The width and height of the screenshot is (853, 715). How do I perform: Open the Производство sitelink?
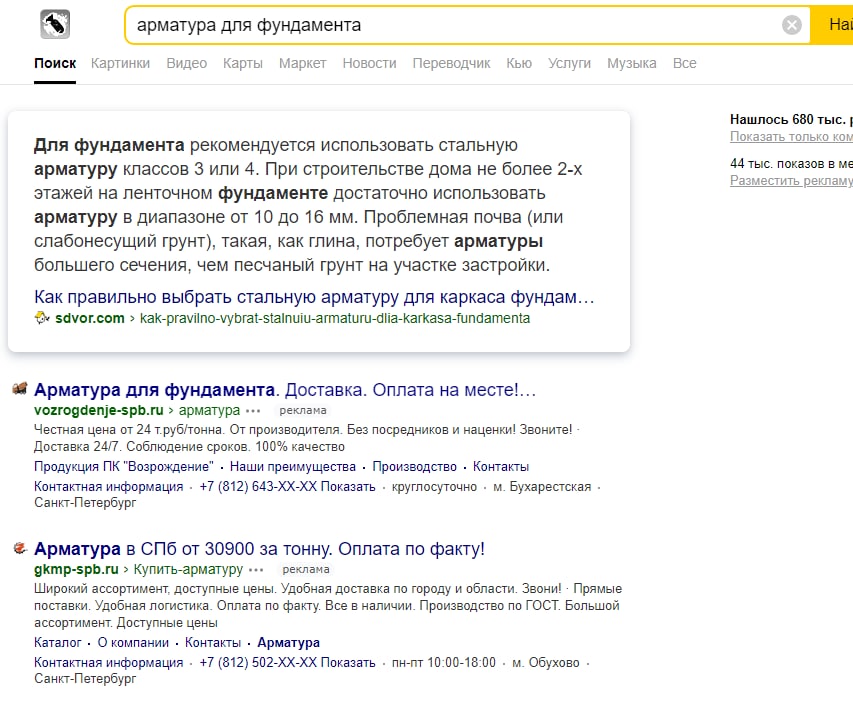[415, 466]
